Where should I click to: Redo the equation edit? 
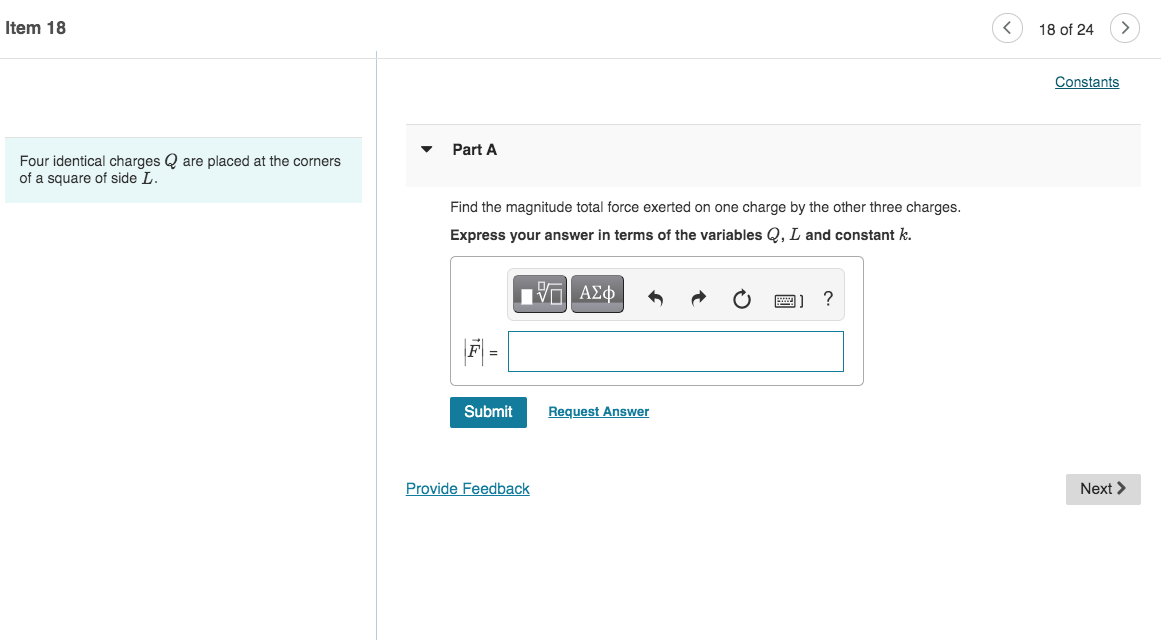pos(698,297)
